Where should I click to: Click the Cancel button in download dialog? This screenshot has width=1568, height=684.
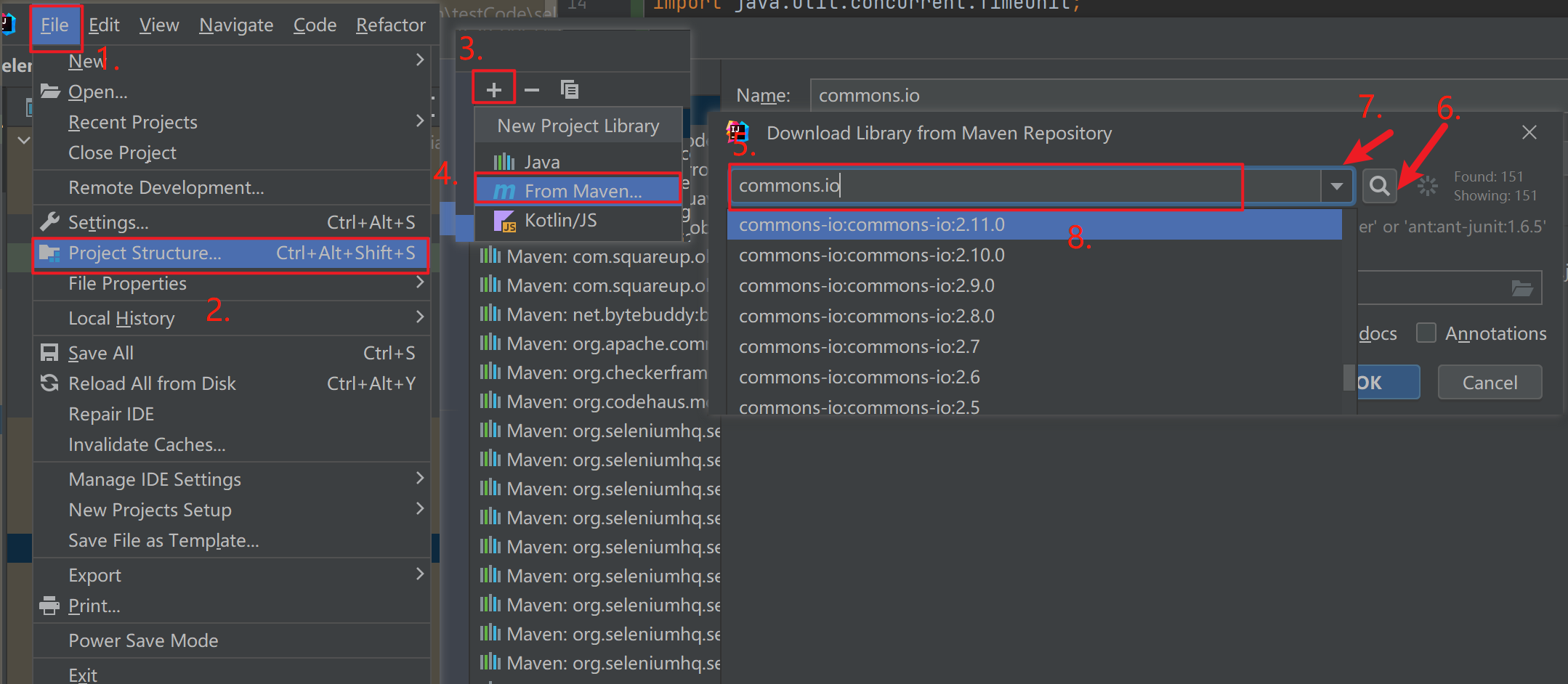(x=1490, y=382)
